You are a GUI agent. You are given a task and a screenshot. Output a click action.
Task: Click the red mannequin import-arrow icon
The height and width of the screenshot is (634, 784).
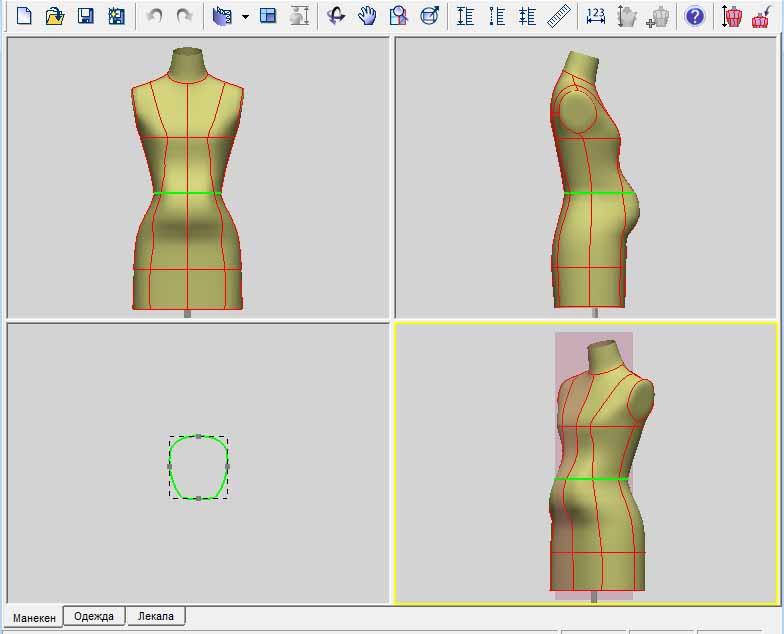762,16
